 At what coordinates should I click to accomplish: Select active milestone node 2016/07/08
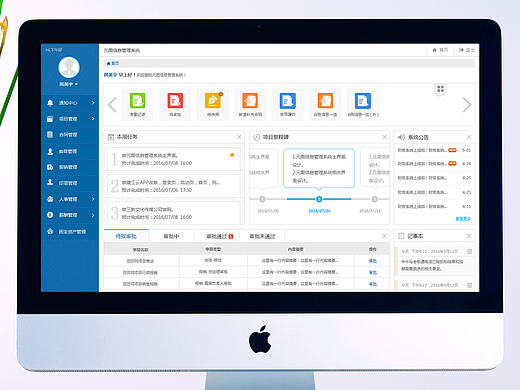pos(319,199)
